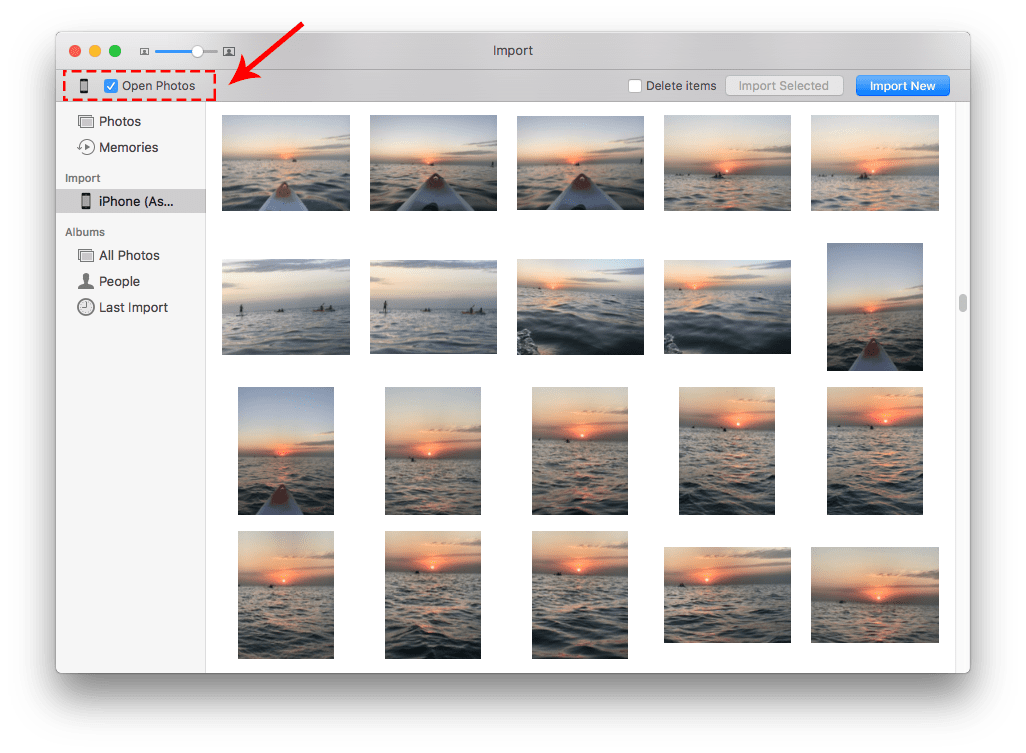The height and width of the screenshot is (753, 1026).
Task: Click the small thumbnail size icon
Action: click(x=145, y=51)
